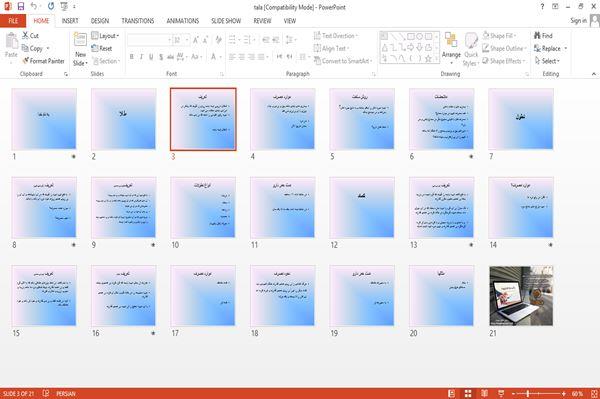Toggle Underline formatting button
Screen dimensions: 600x399
[x=151, y=57]
